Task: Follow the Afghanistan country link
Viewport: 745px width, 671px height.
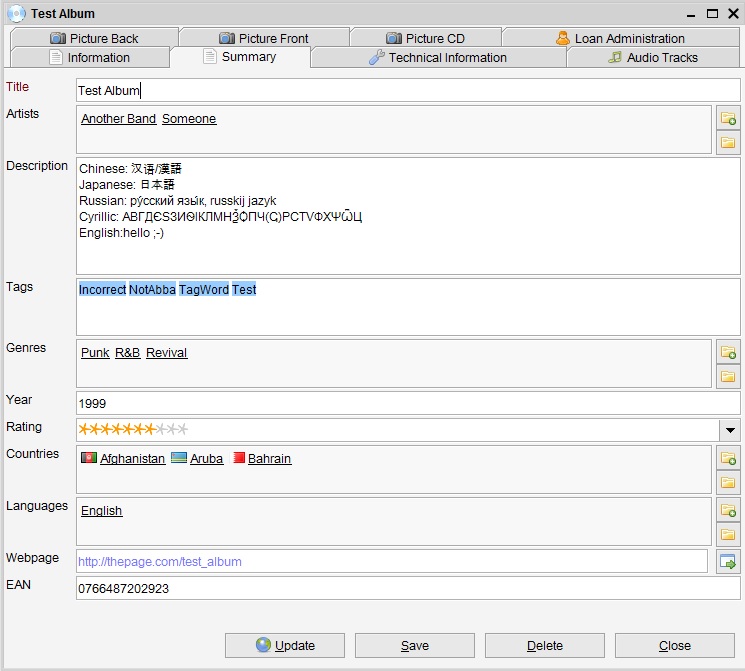Action: click(132, 459)
